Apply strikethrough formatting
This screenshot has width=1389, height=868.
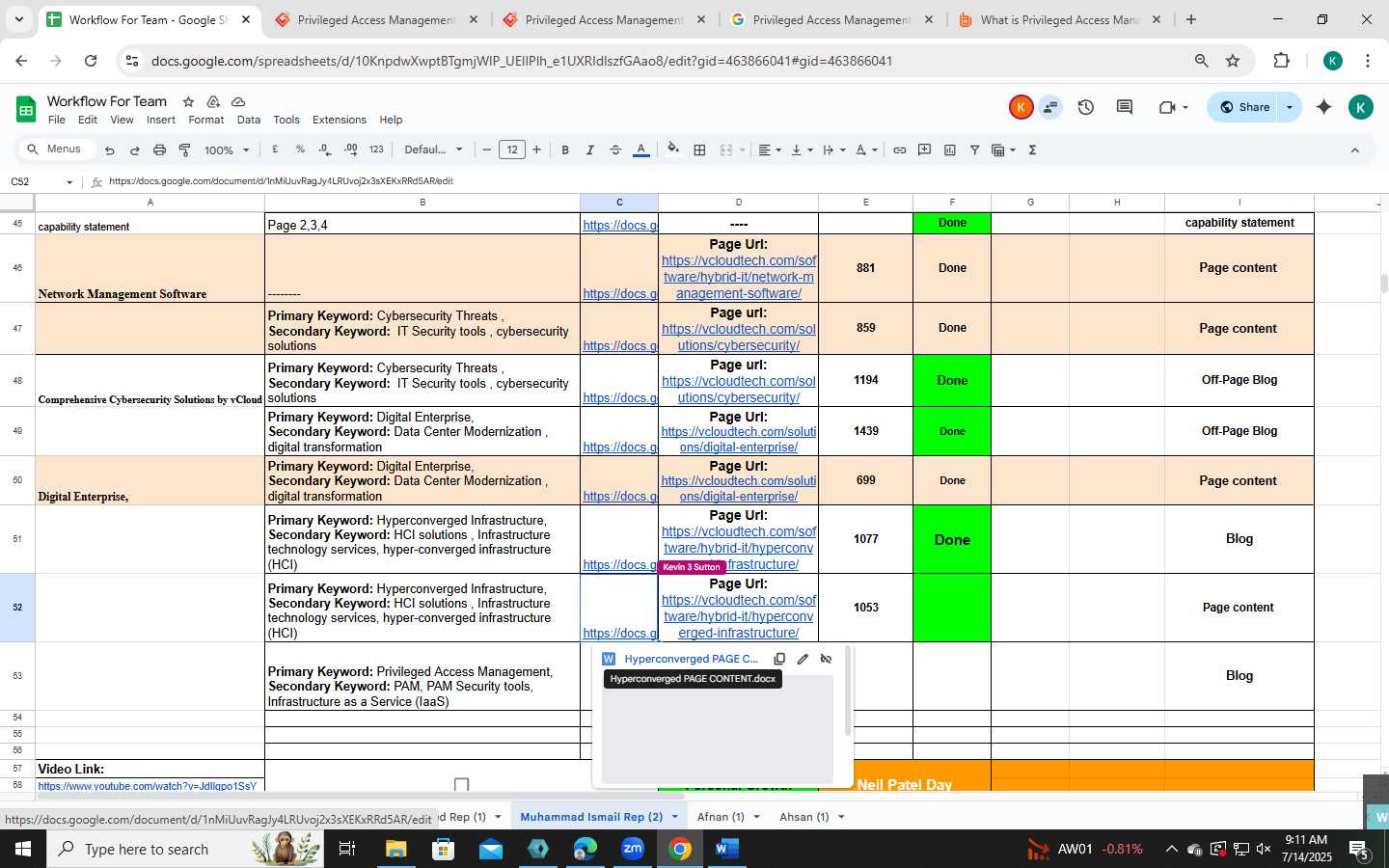(615, 149)
